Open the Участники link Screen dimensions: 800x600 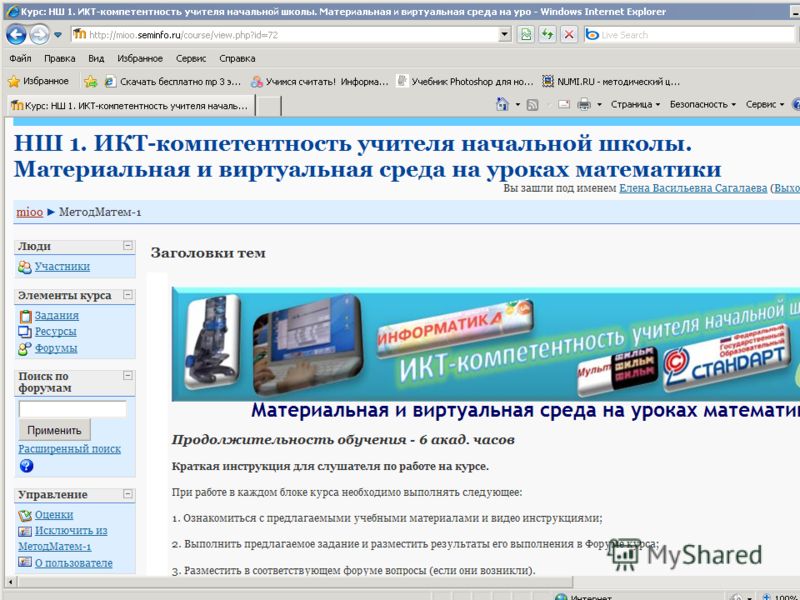coord(62,266)
